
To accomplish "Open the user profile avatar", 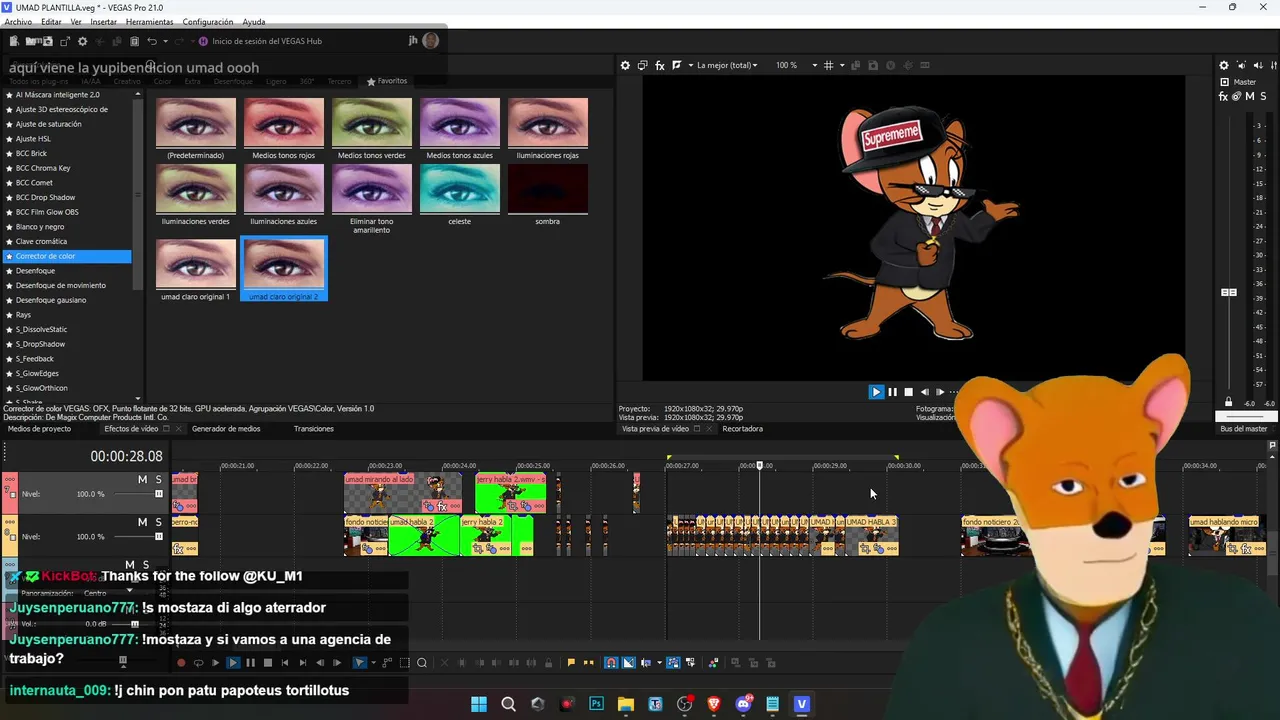I will pyautogui.click(x=431, y=41).
